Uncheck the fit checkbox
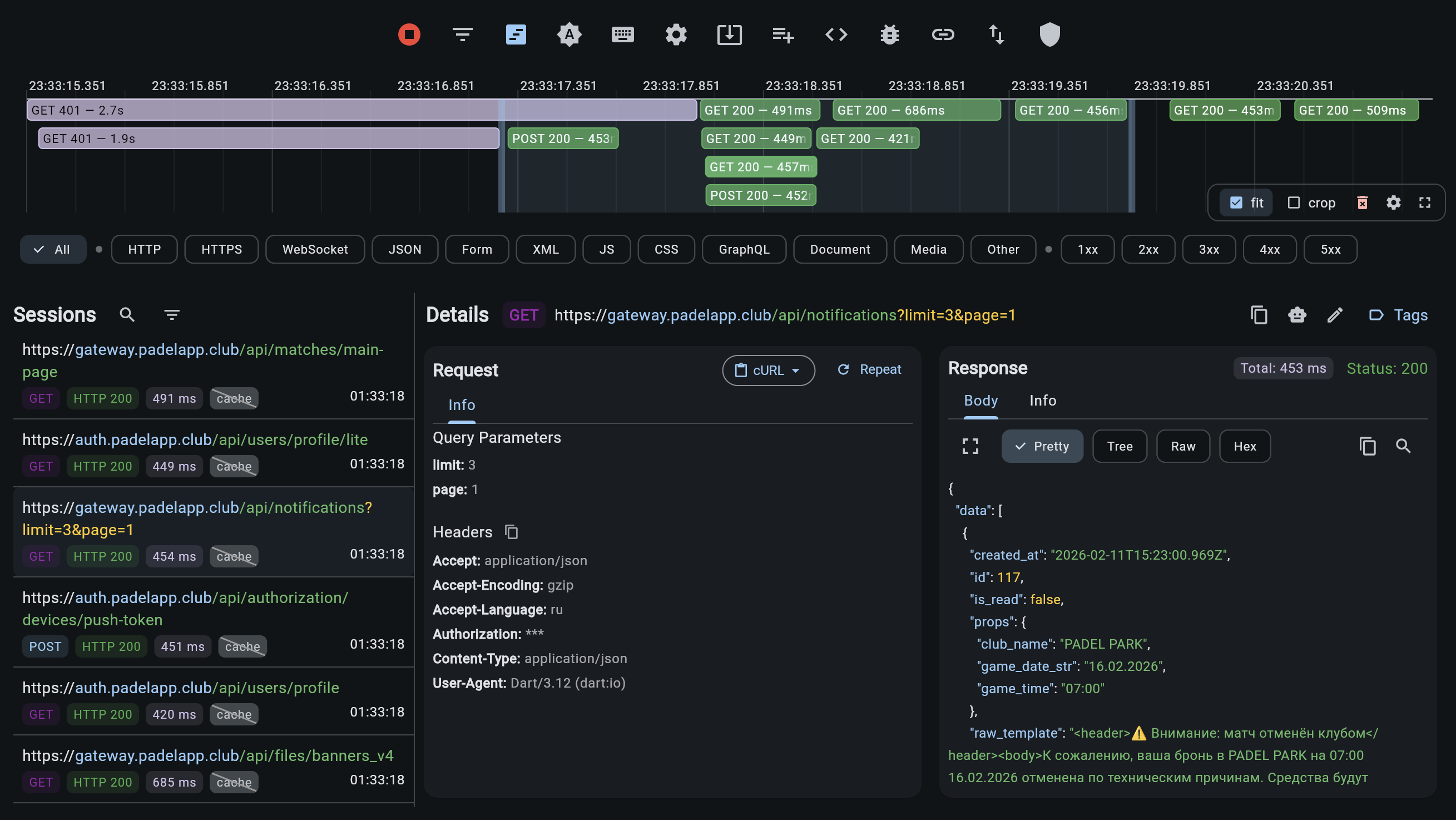Viewport: 1456px width, 820px height. point(1236,203)
